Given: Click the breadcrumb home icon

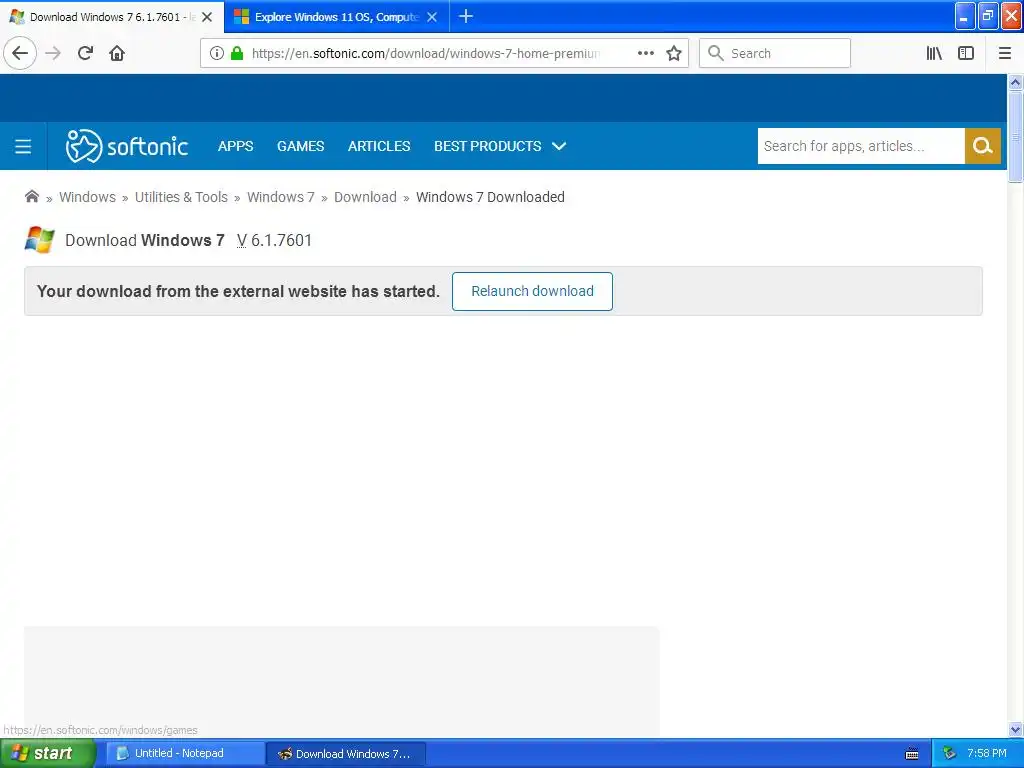Looking at the screenshot, I should 31,197.
